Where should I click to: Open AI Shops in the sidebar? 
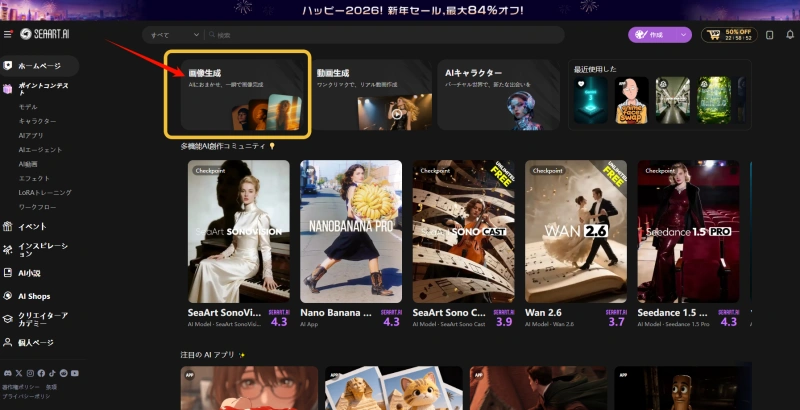pos(34,296)
